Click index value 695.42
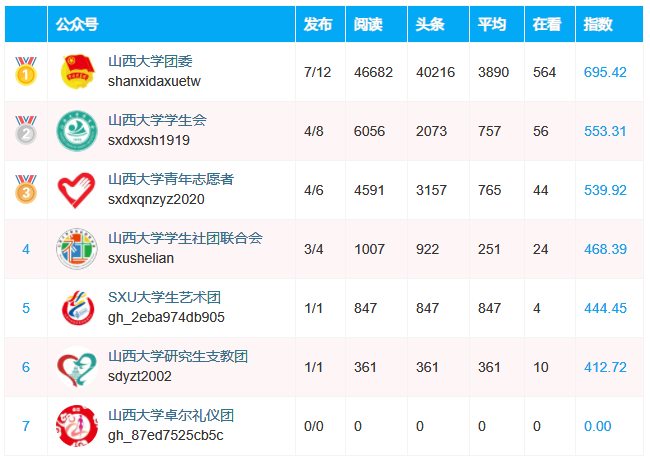 click(605, 72)
